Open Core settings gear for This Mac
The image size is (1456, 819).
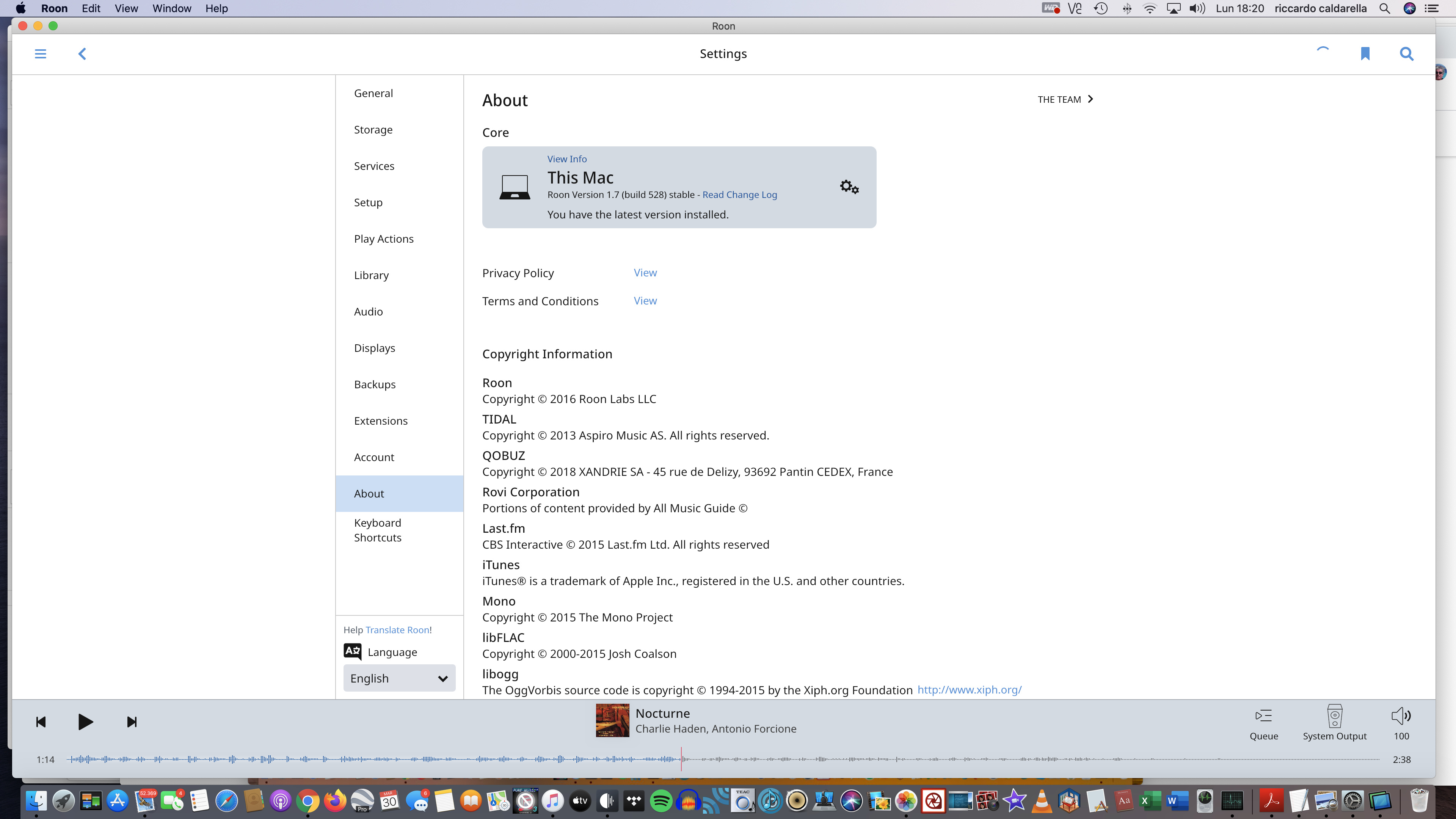(849, 187)
